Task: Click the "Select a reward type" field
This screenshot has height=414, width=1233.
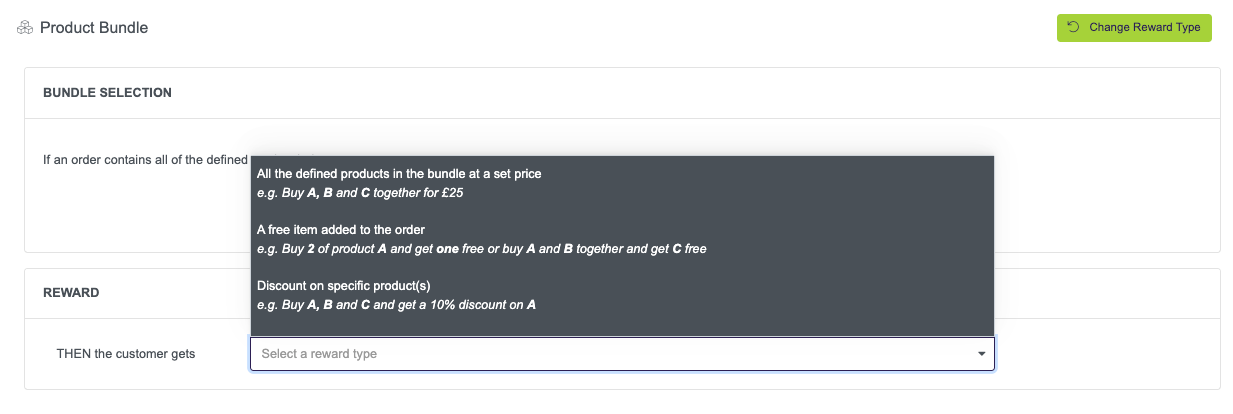Action: [x=600, y=354]
